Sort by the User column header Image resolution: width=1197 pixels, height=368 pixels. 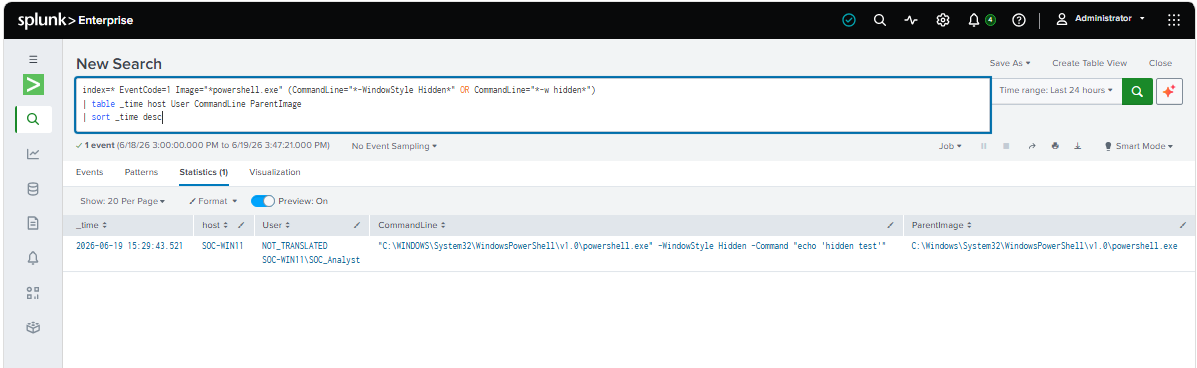point(276,226)
